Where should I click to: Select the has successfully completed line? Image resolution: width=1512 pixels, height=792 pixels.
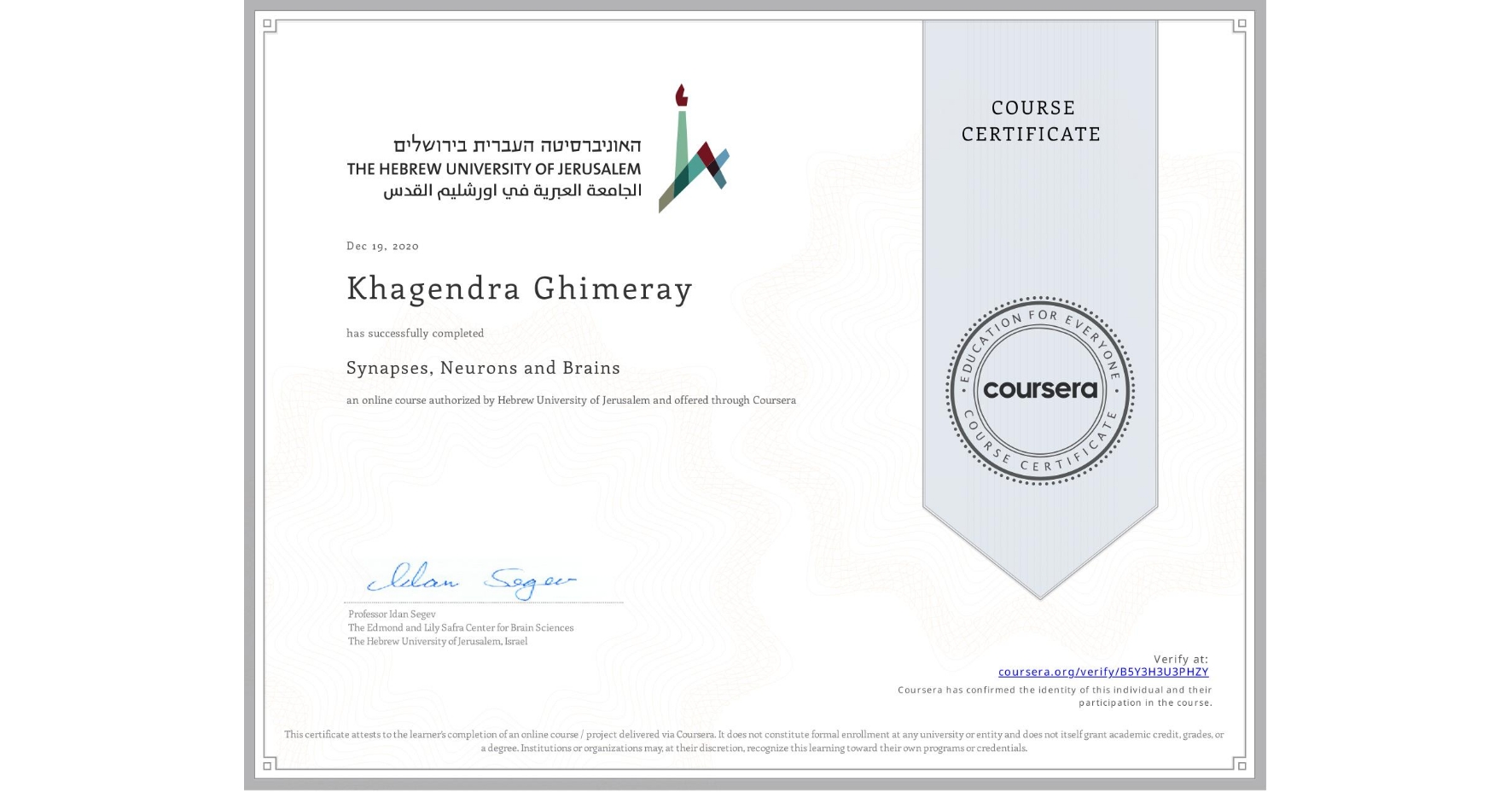[x=416, y=333]
